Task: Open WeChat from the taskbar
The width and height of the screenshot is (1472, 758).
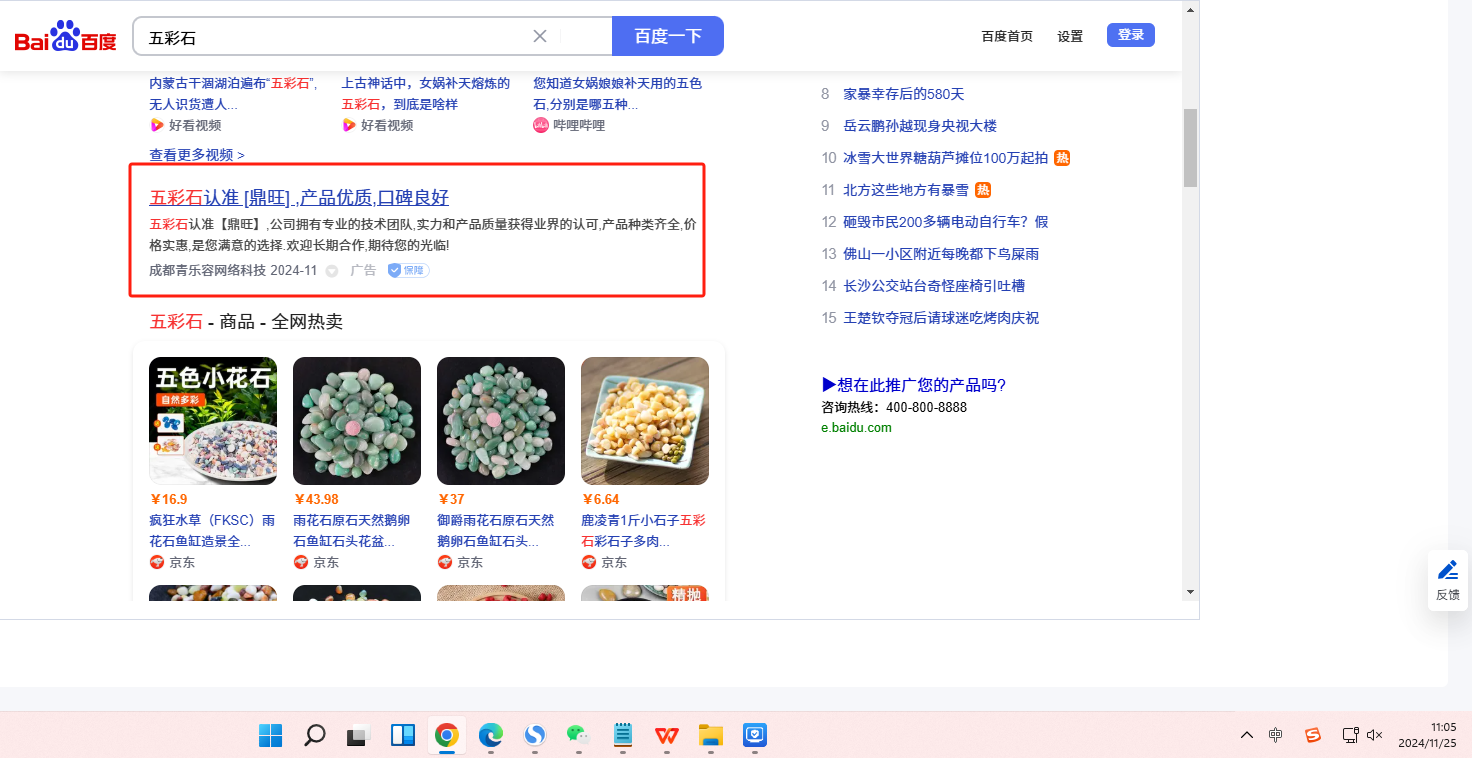Action: (x=578, y=736)
